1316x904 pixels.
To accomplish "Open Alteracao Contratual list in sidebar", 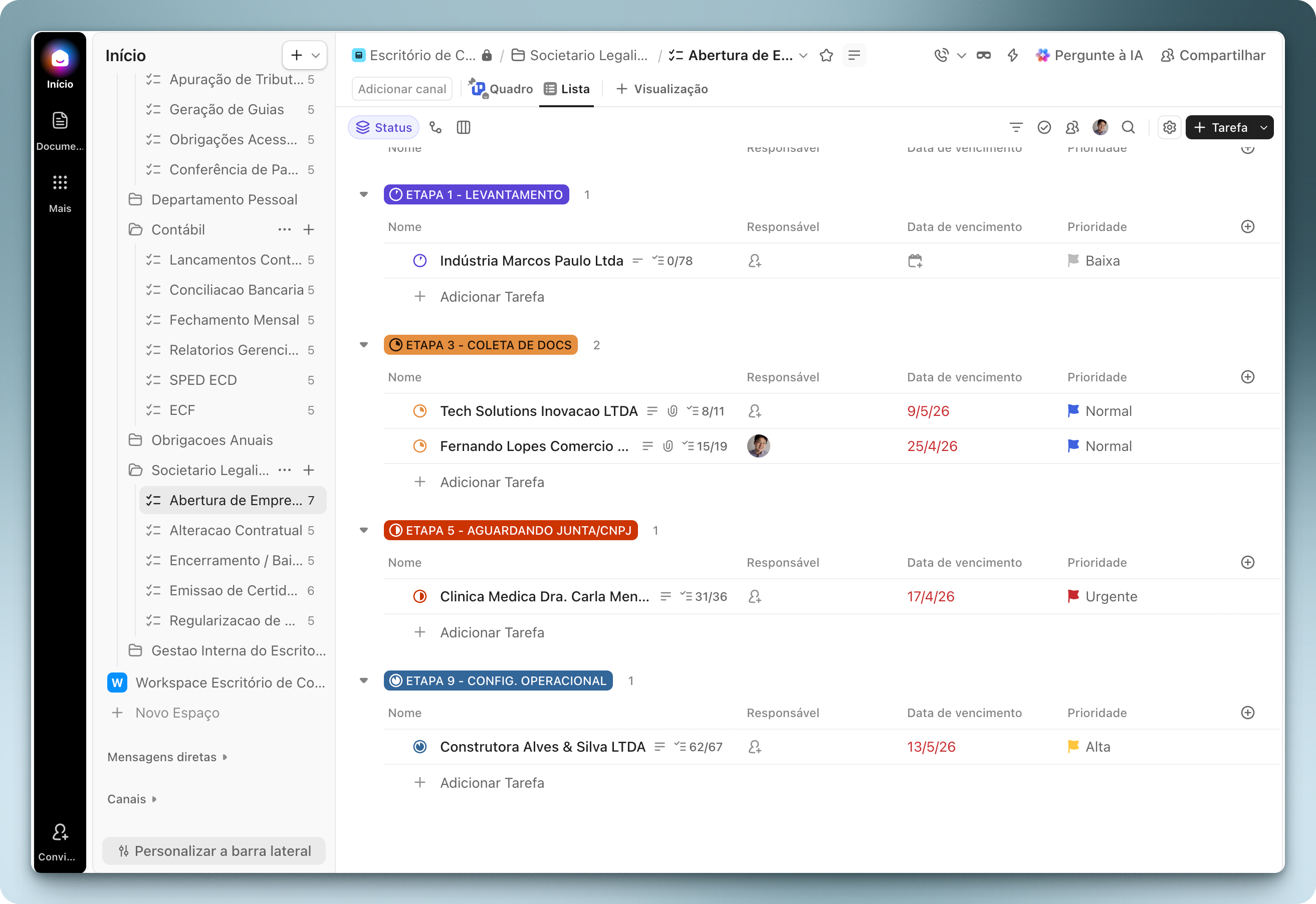I will (x=233, y=531).
